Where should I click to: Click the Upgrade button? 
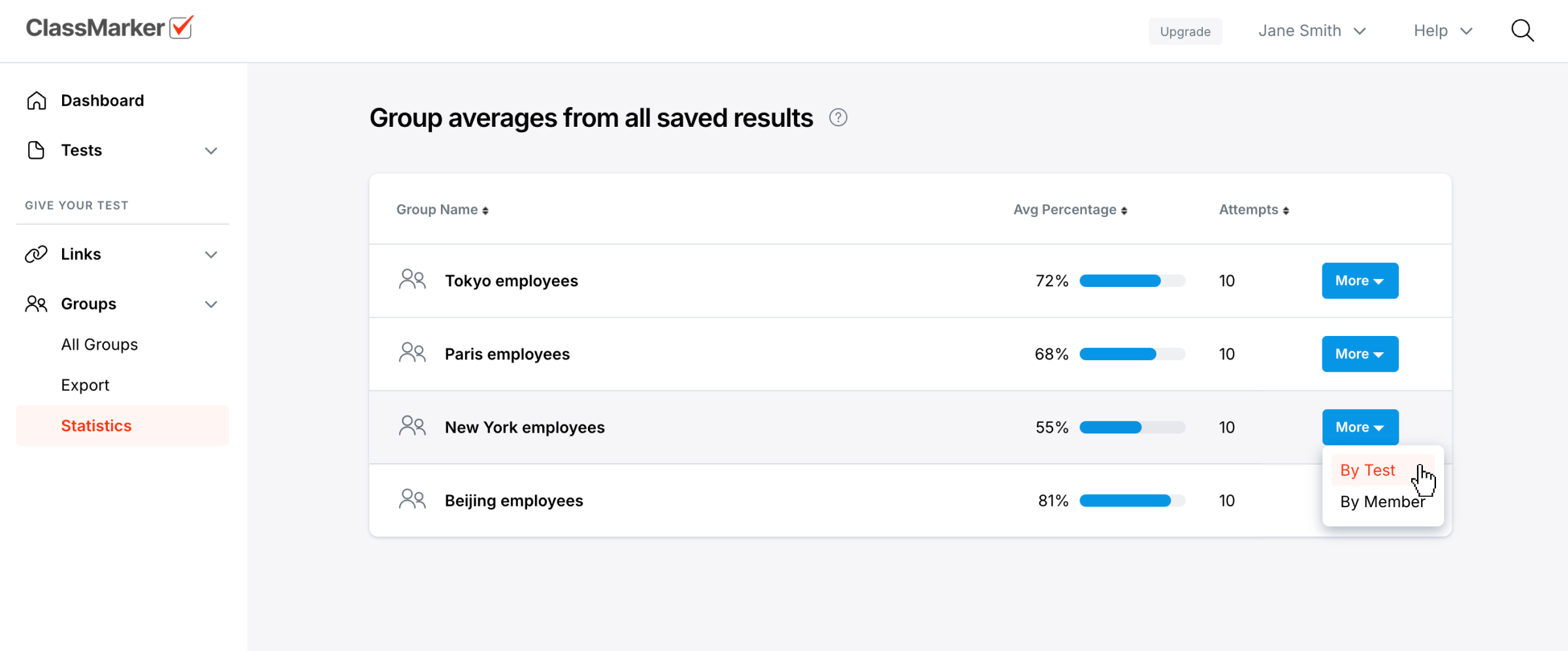click(x=1185, y=31)
